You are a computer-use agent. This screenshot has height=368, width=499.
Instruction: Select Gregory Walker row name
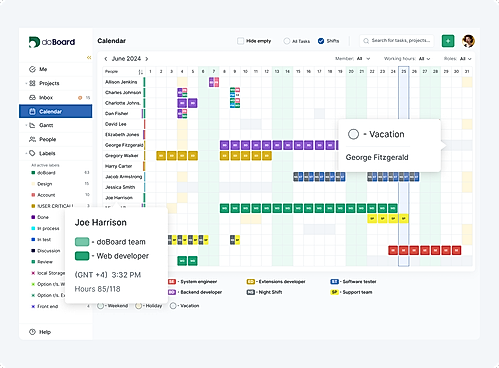coord(122,156)
